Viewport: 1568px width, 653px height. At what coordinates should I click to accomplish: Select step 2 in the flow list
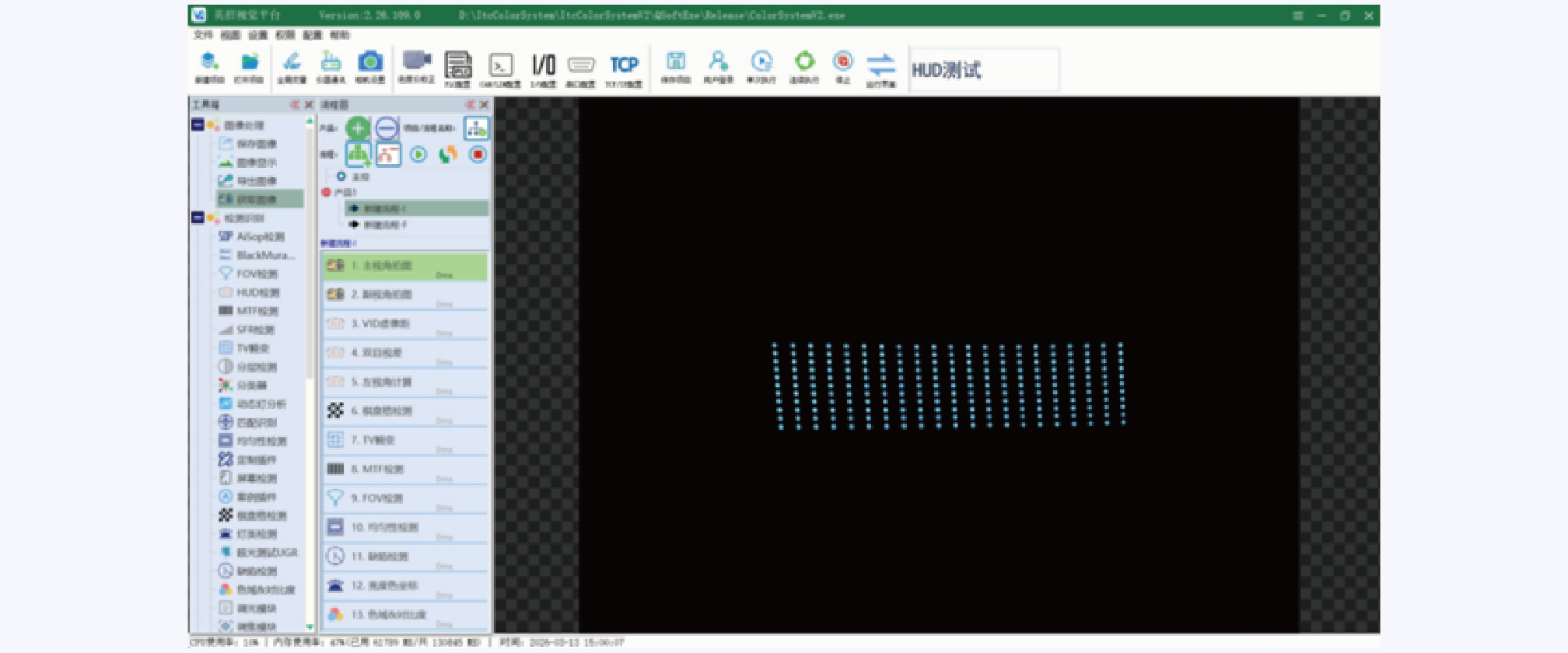405,295
